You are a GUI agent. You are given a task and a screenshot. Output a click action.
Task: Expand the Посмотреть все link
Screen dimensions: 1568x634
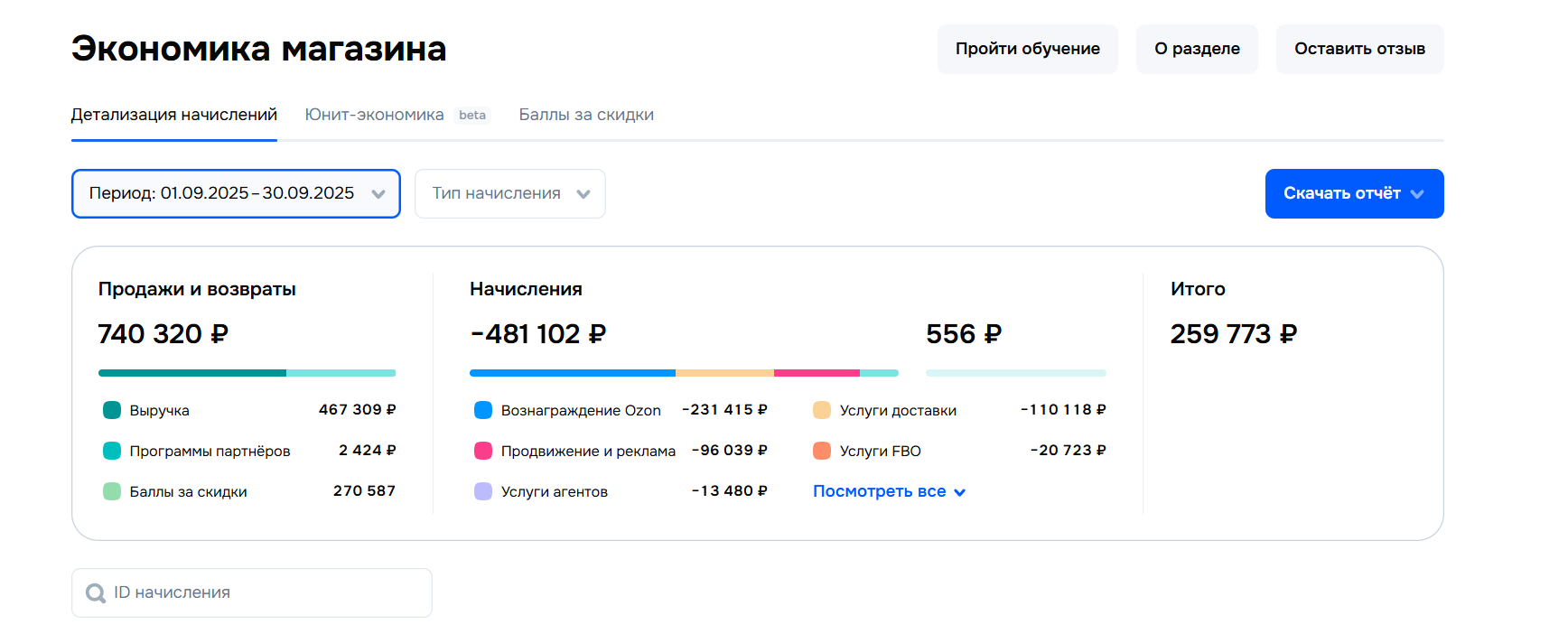[x=889, y=491]
